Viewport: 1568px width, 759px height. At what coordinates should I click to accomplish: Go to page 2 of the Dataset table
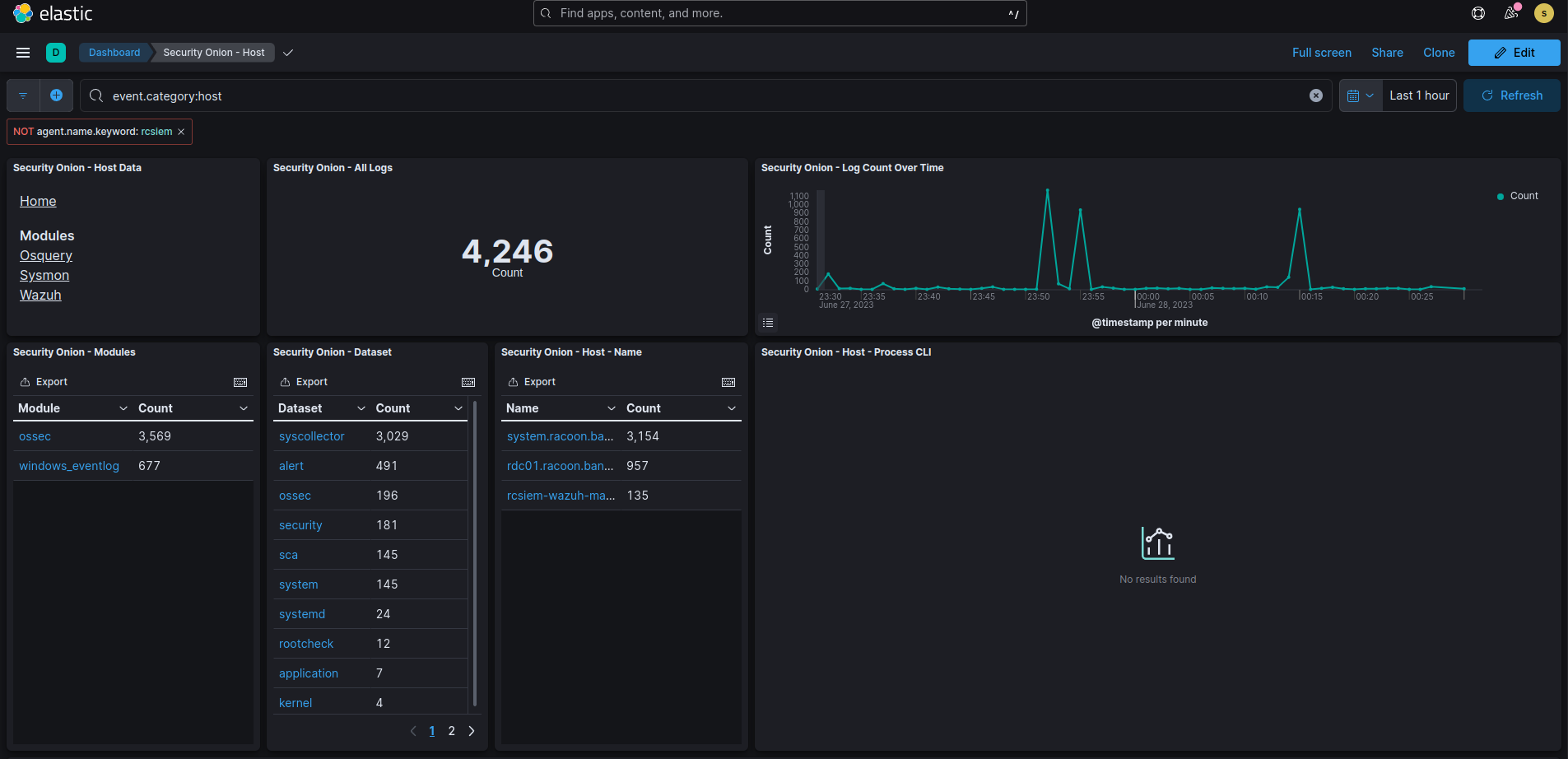[x=451, y=730]
